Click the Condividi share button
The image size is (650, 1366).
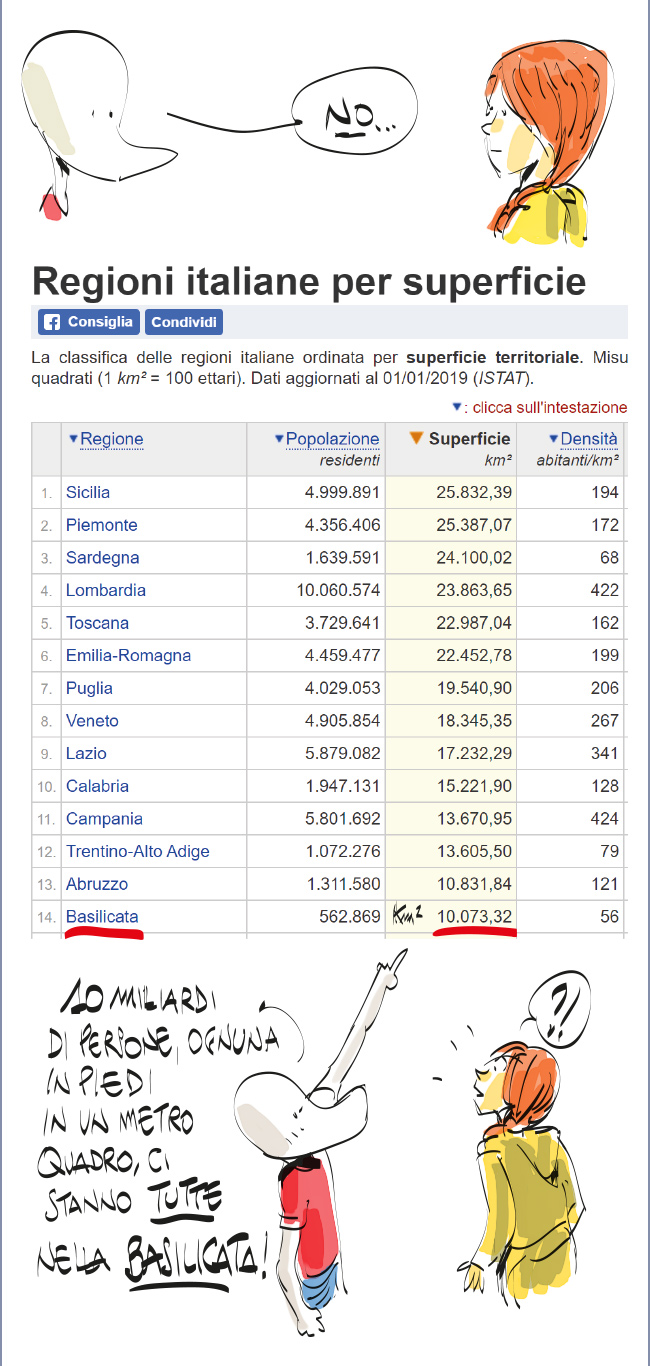[183, 322]
